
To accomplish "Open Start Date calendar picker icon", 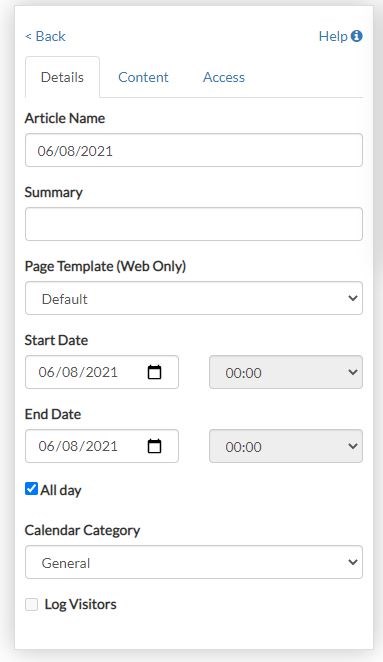I will 154,372.
